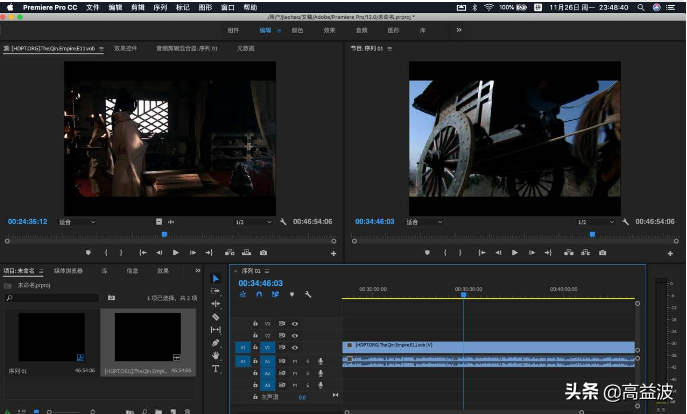Click the Project panel search field
Screen dimensions: 687x414
click(x=52, y=298)
